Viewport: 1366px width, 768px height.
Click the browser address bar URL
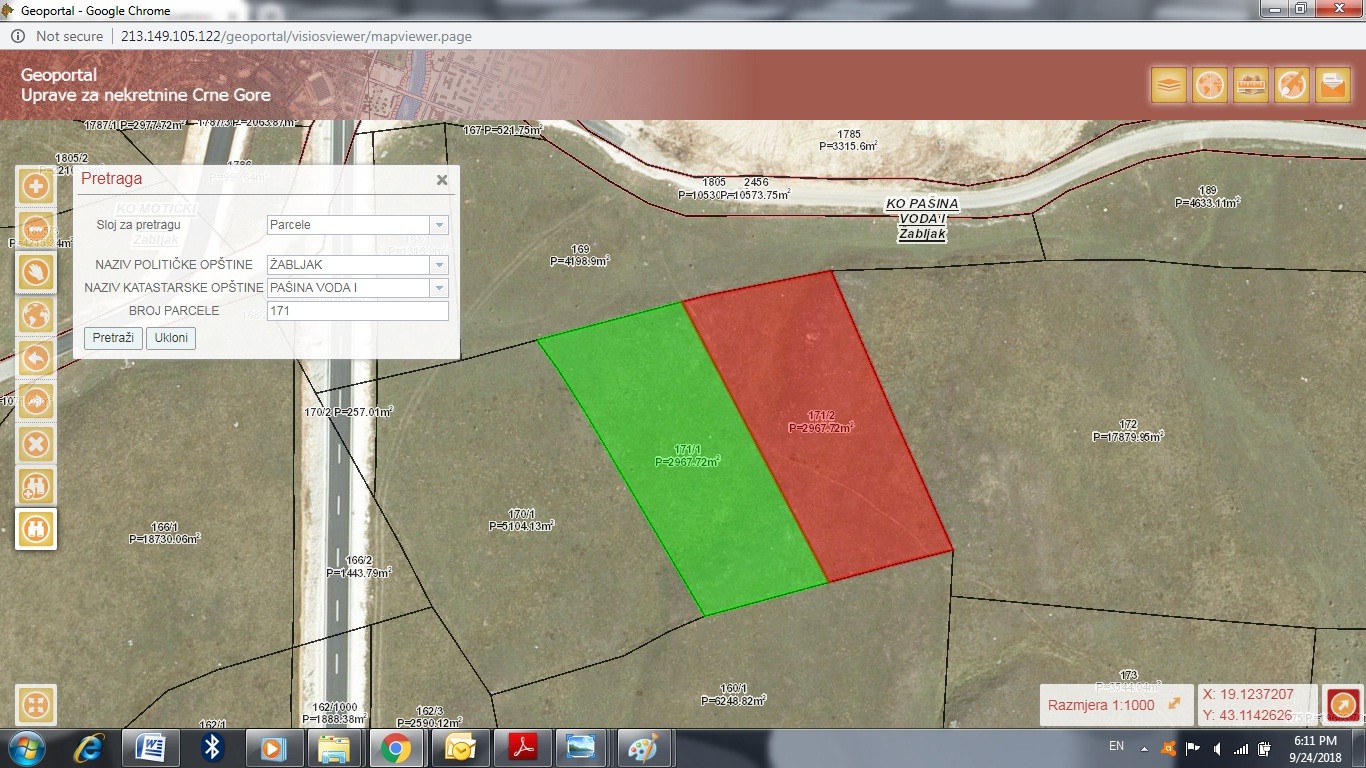pos(296,36)
